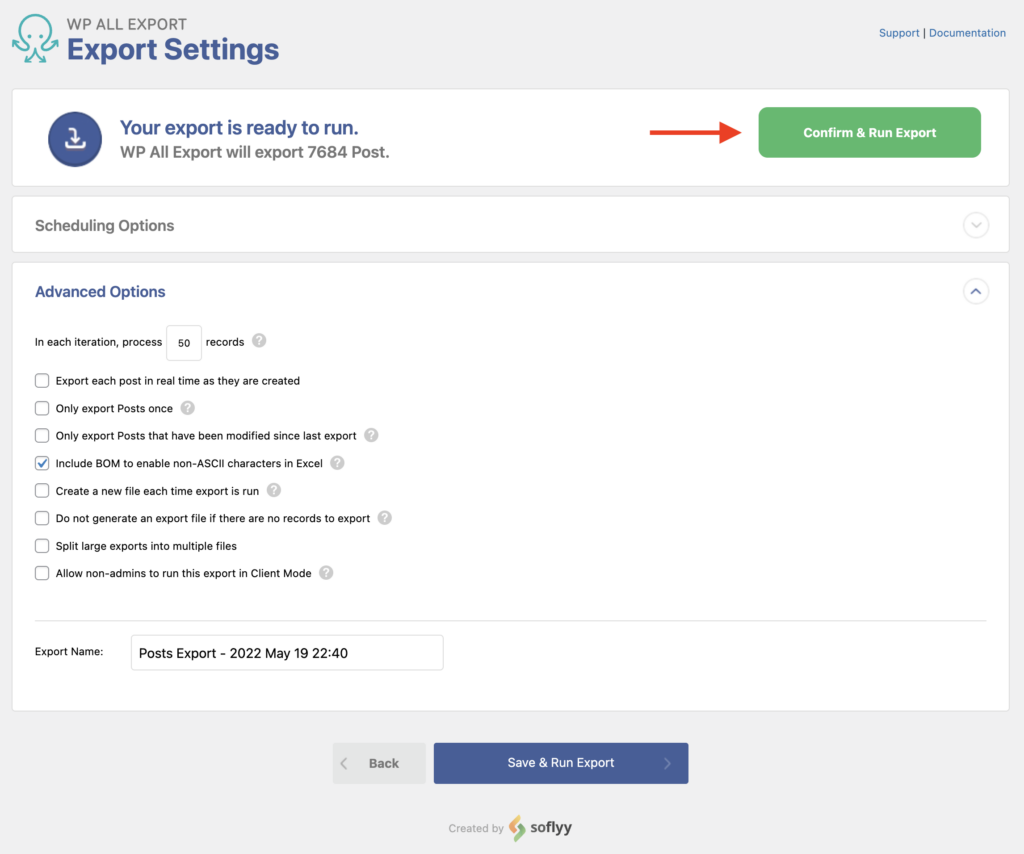Open help tooltip for iteration records setting
The image size is (1024, 854).
(x=259, y=340)
